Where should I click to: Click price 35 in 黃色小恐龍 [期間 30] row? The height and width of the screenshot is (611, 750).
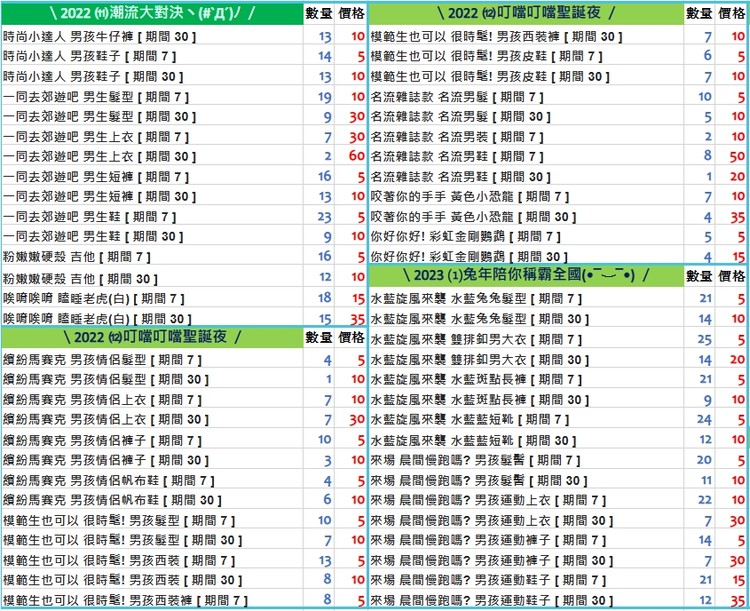[737, 217]
